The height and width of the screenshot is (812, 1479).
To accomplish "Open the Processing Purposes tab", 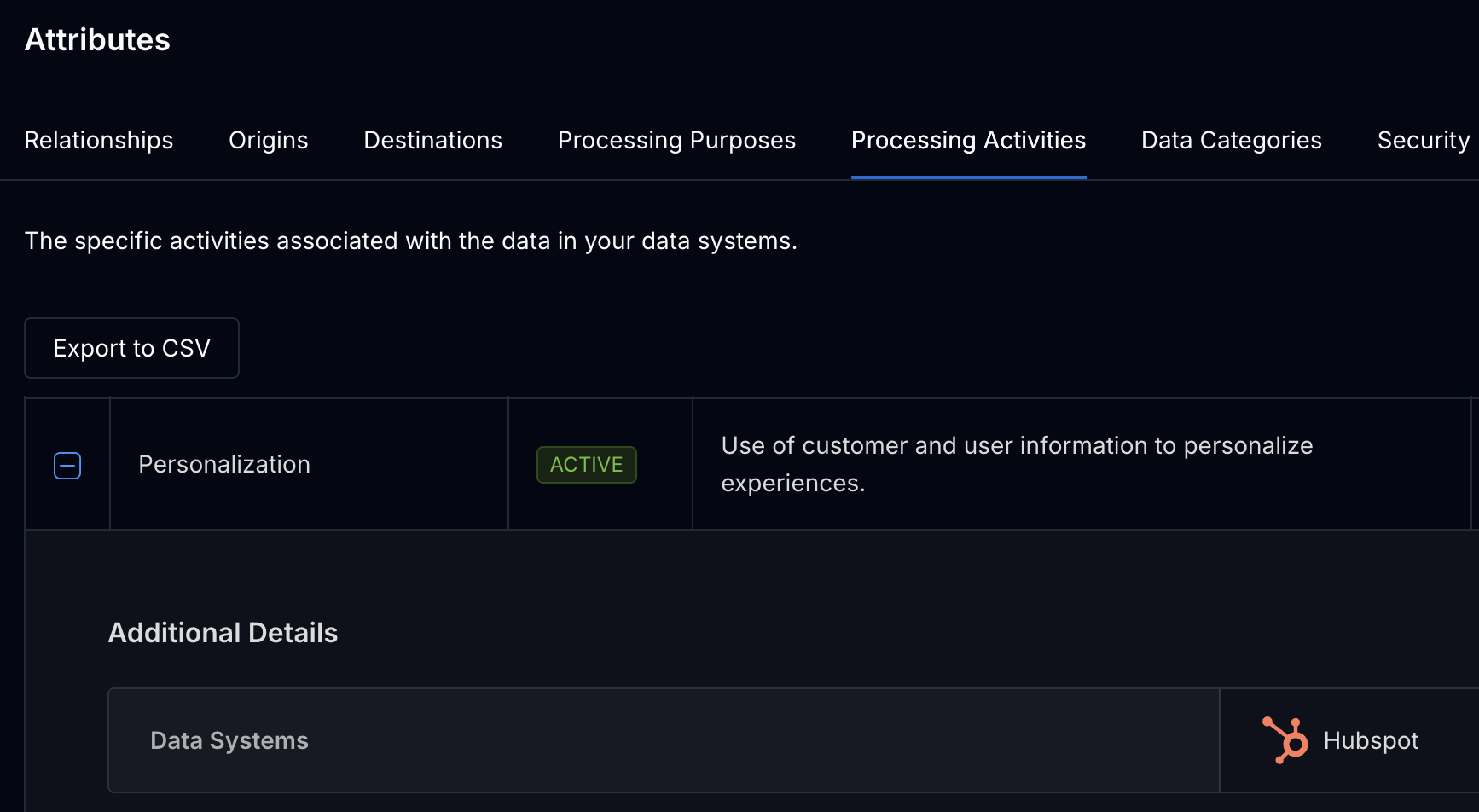I will 676,140.
